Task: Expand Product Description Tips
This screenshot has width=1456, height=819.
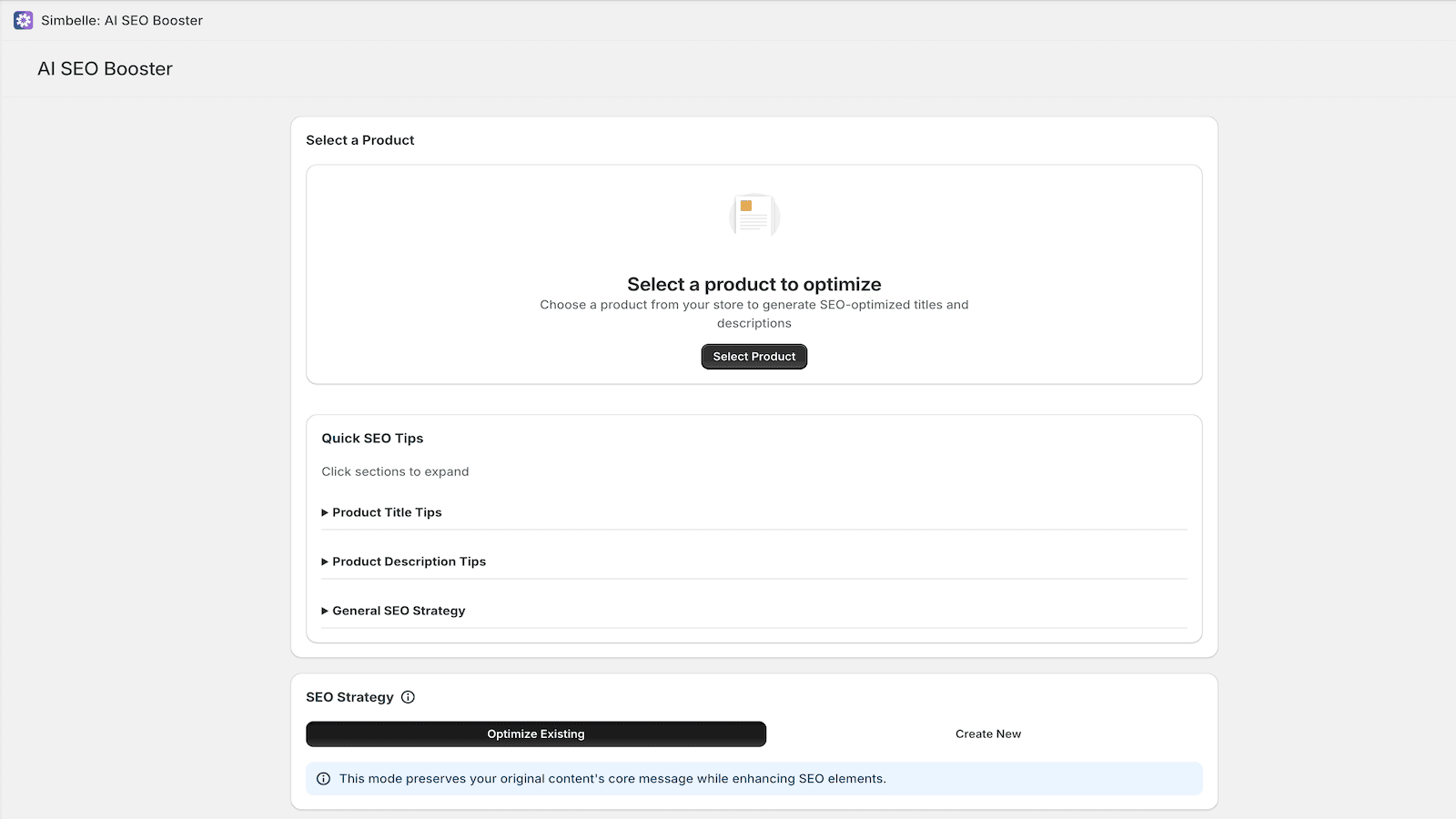Action: point(409,561)
